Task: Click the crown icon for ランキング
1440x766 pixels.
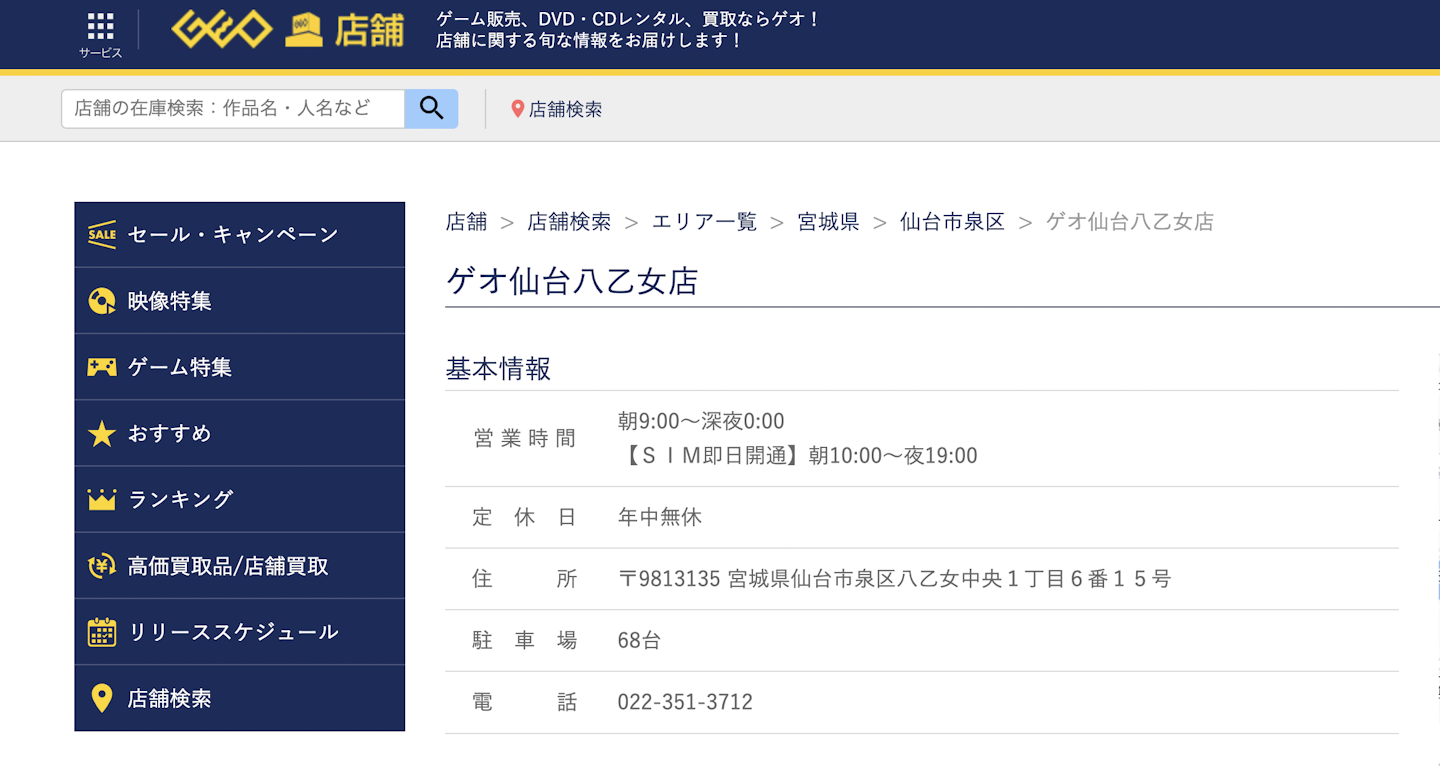Action: 102,500
